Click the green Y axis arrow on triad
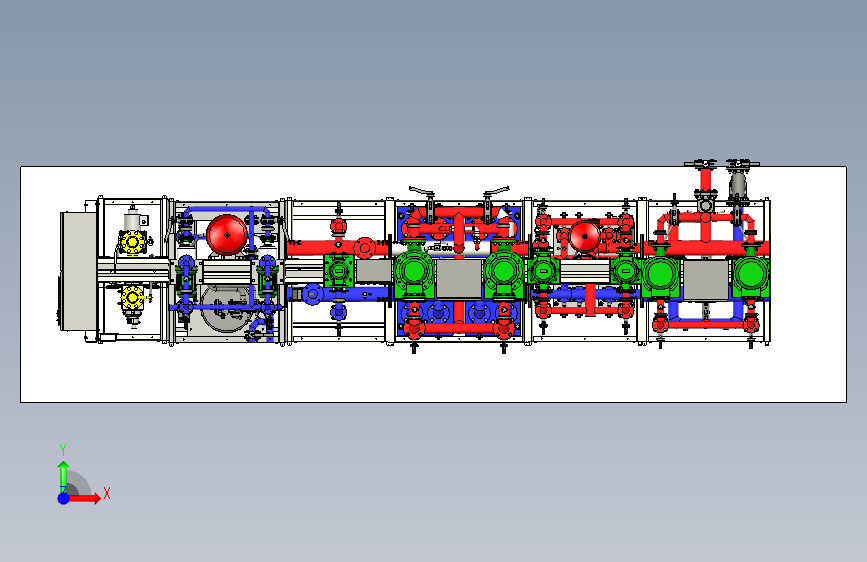 click(x=63, y=477)
